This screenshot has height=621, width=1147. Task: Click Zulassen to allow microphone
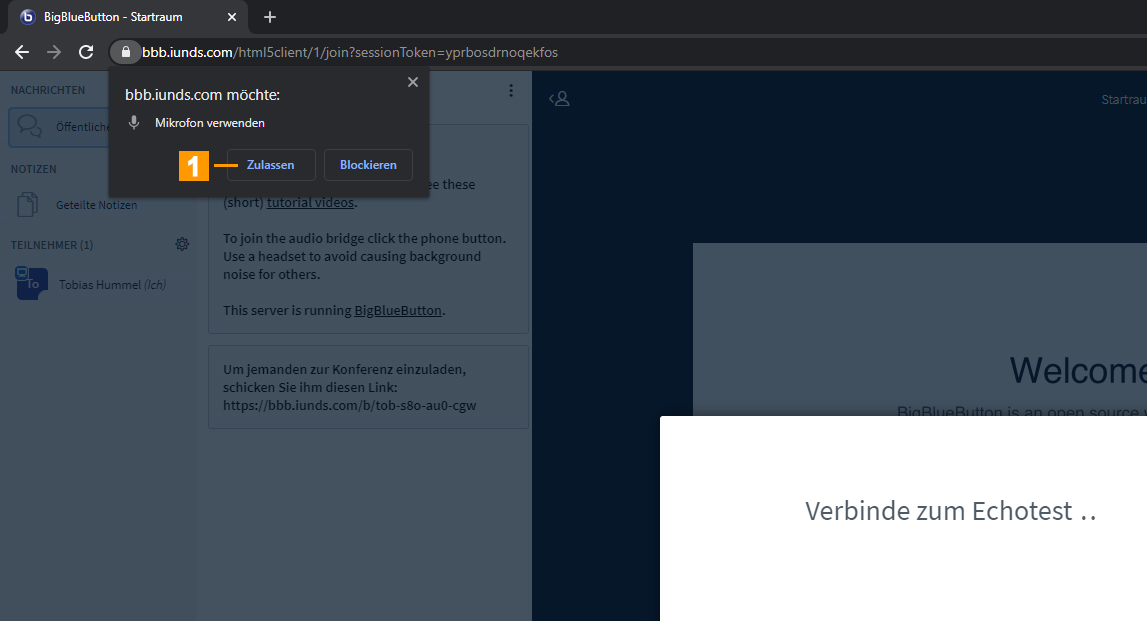(271, 165)
